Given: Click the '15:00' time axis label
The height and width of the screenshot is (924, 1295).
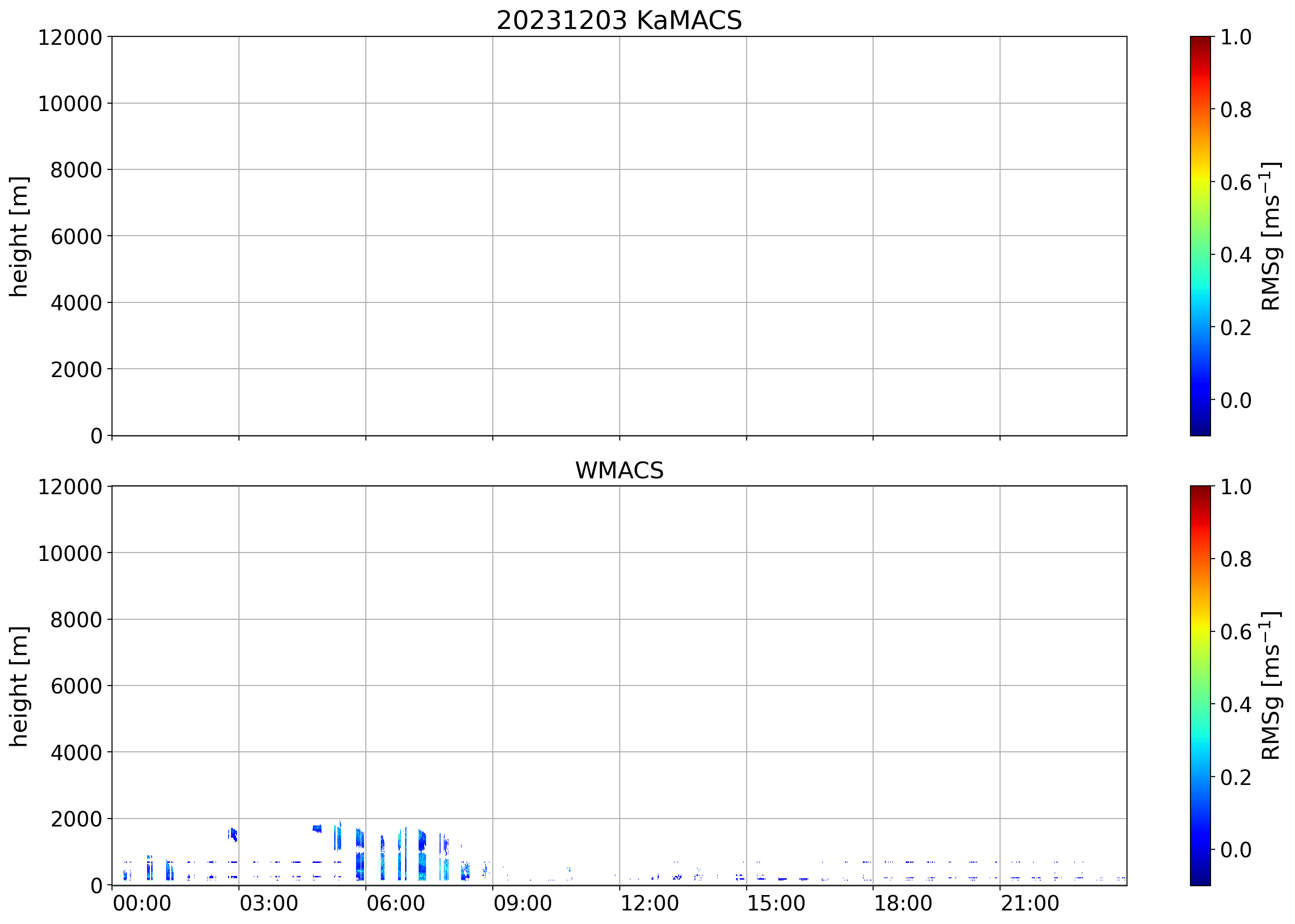Looking at the screenshot, I should point(776,903).
